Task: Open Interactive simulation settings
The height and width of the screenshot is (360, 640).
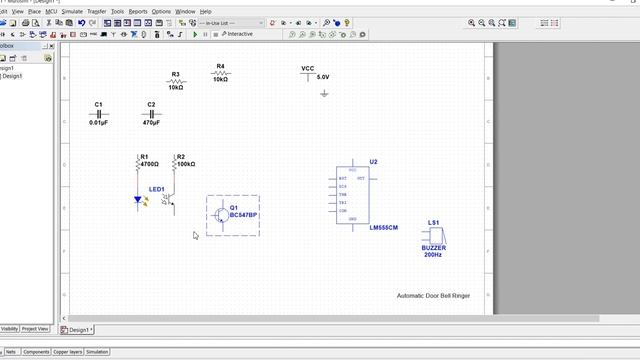Action: (237, 34)
